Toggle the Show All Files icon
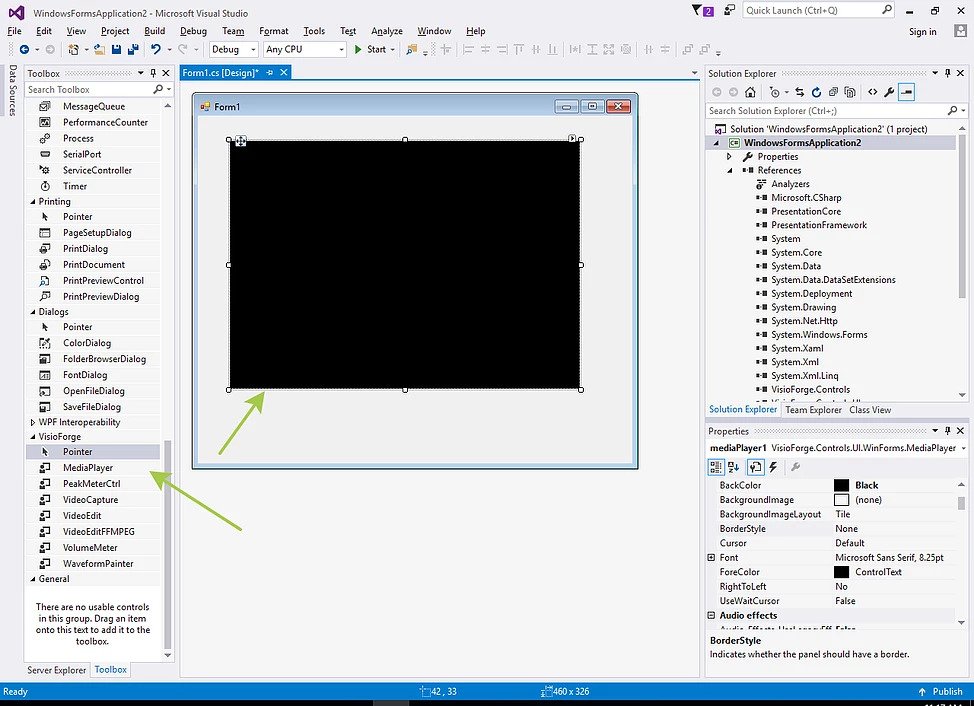This screenshot has height=706, width=974. pyautogui.click(x=850, y=92)
